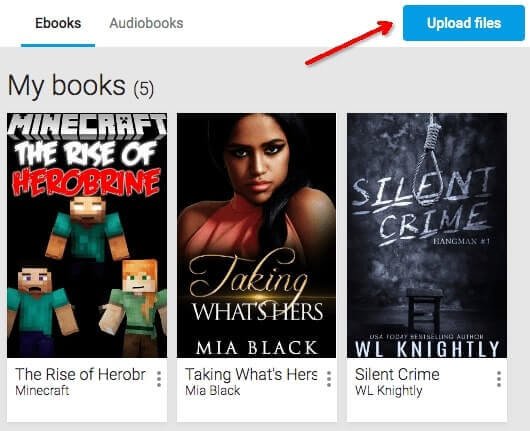Select the author label Minecraft
Image resolution: width=530 pixels, height=431 pixels.
coord(42,391)
